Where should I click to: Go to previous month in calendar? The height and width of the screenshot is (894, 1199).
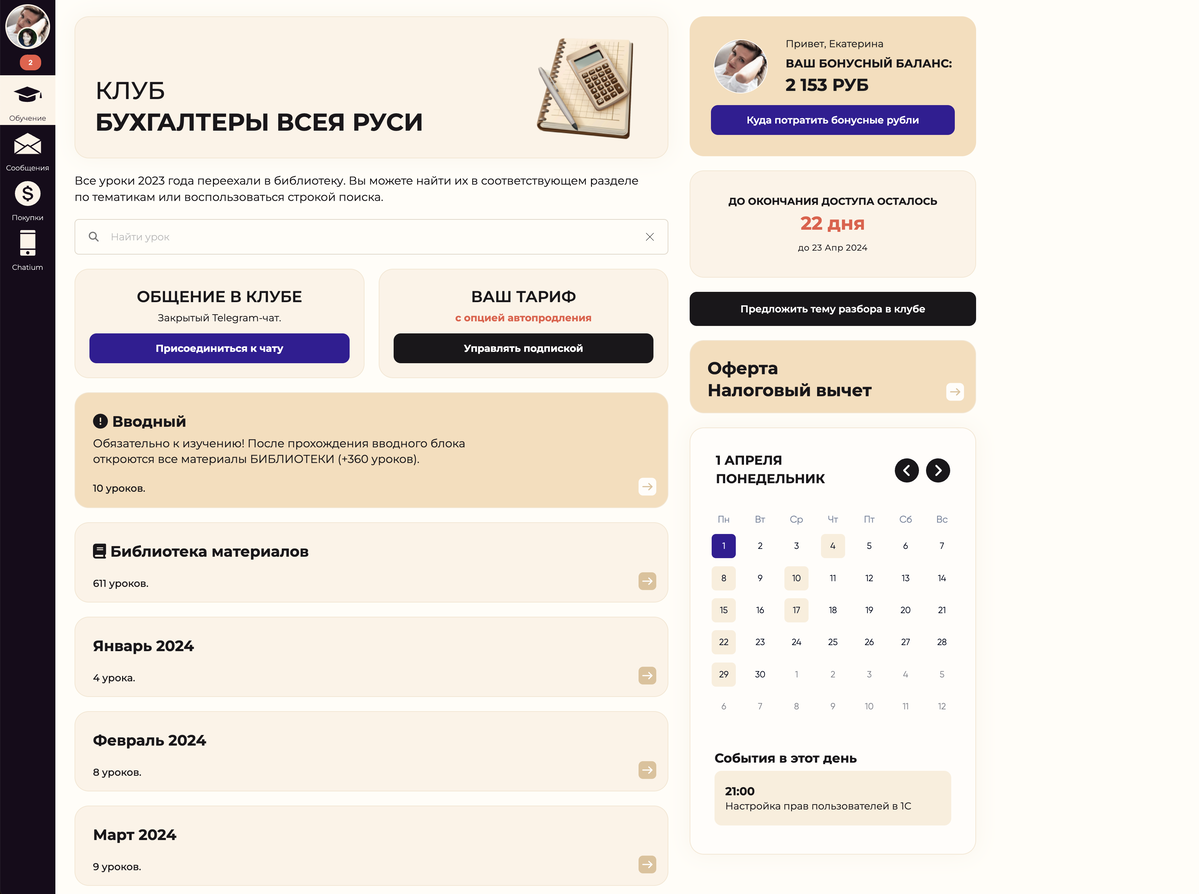tap(906, 470)
